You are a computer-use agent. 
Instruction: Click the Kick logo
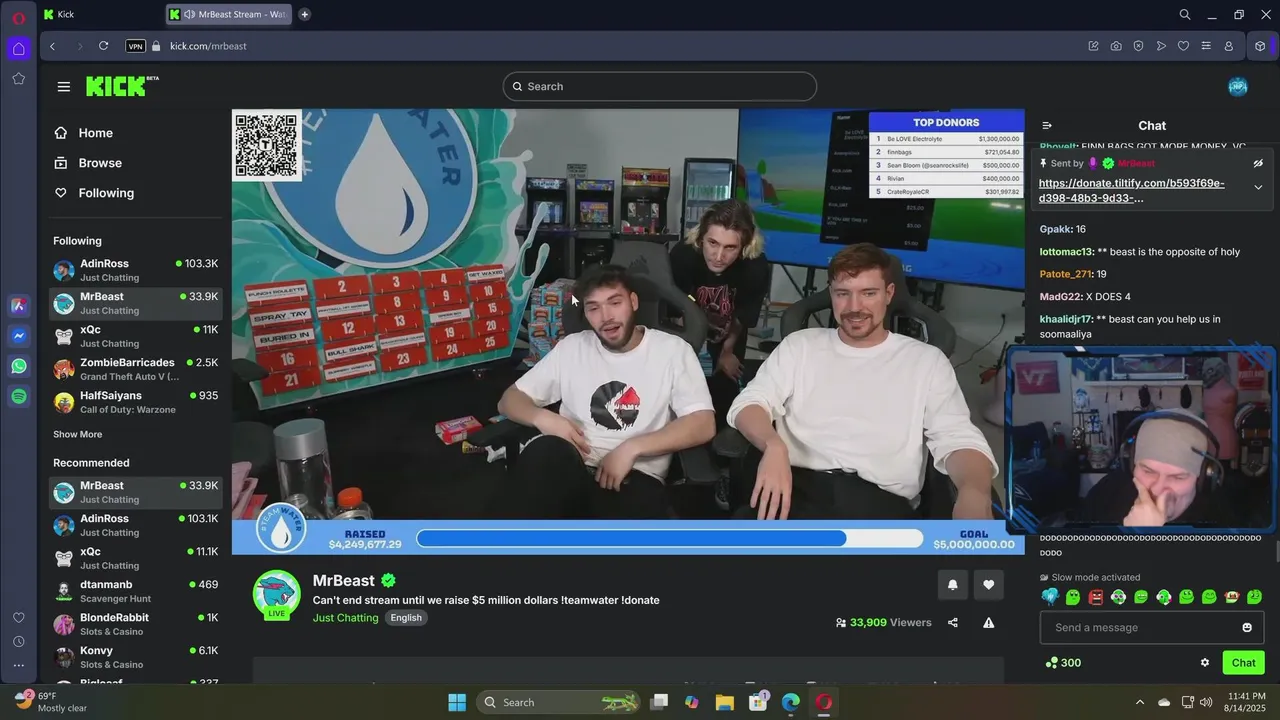[121, 86]
